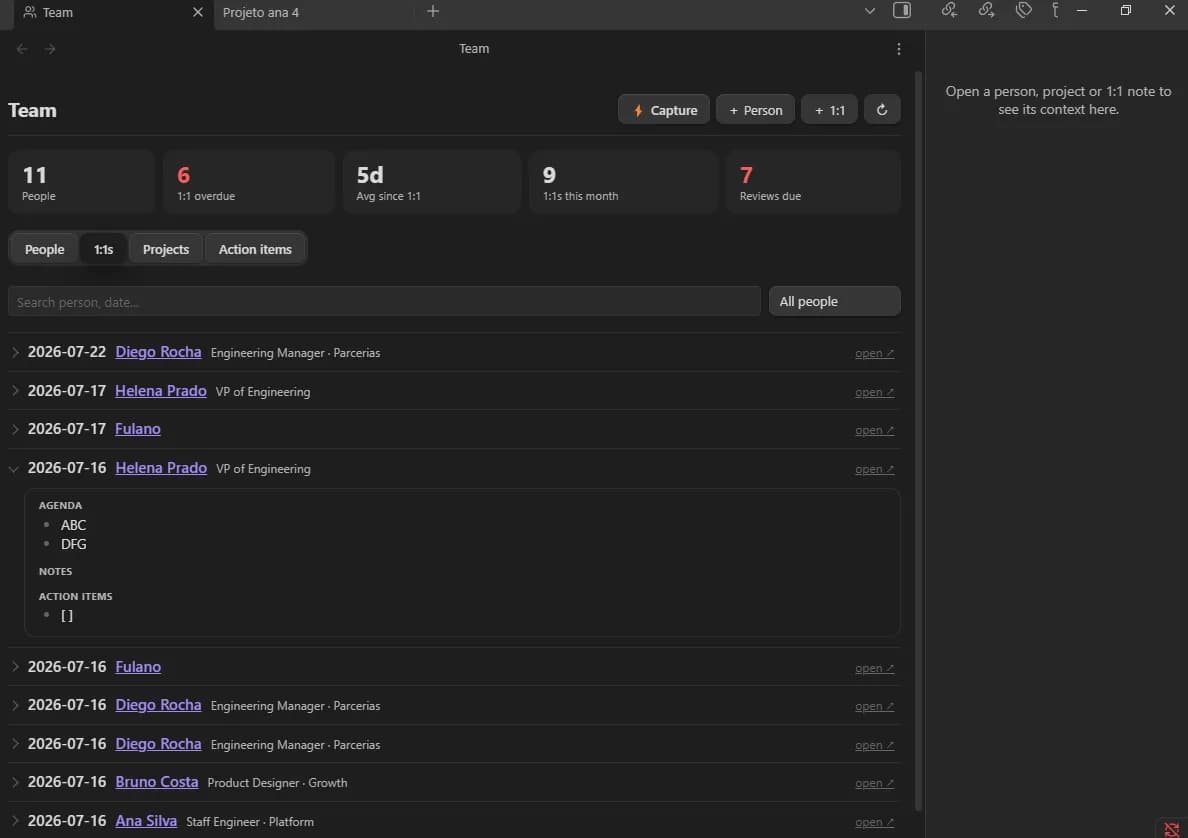The height and width of the screenshot is (838, 1188).
Task: Click the 5d Avg since 1:1 card
Action: (432, 182)
